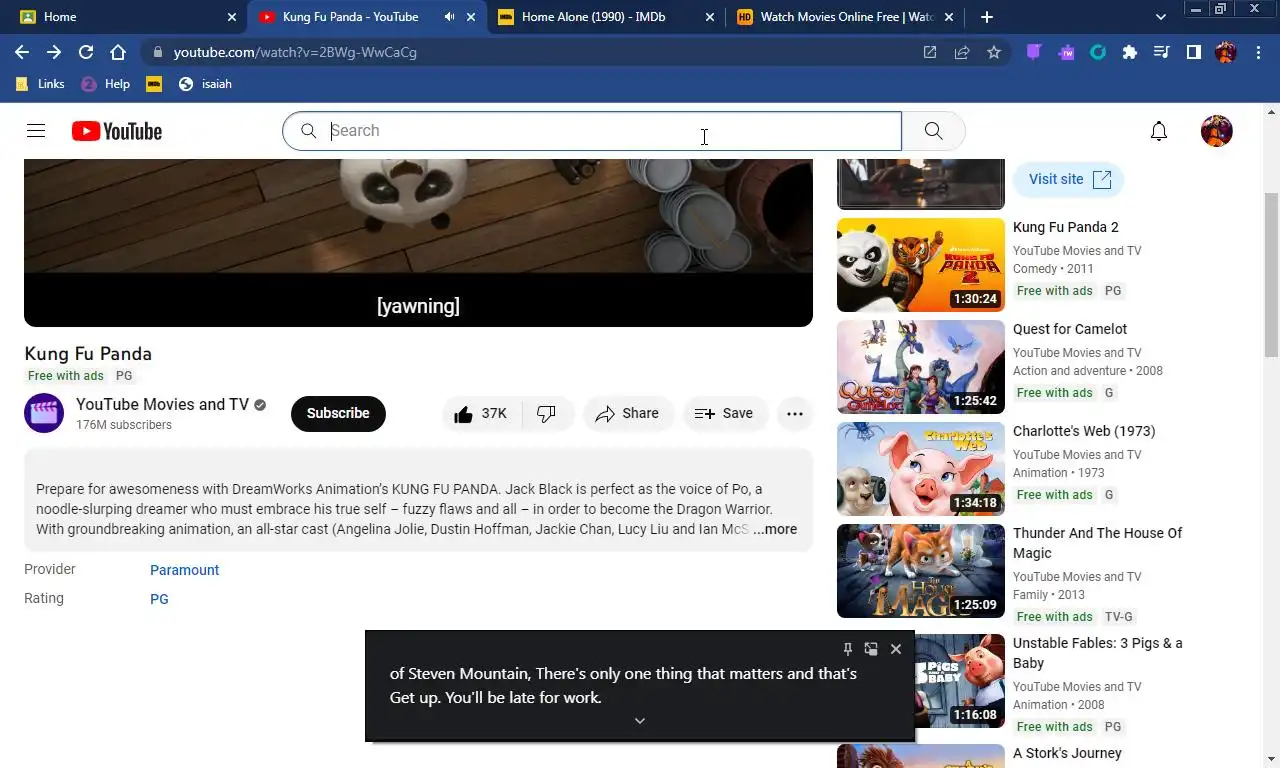The image size is (1280, 768).
Task: Open Thunder And The House Of Magic title
Action: [x=1097, y=543]
